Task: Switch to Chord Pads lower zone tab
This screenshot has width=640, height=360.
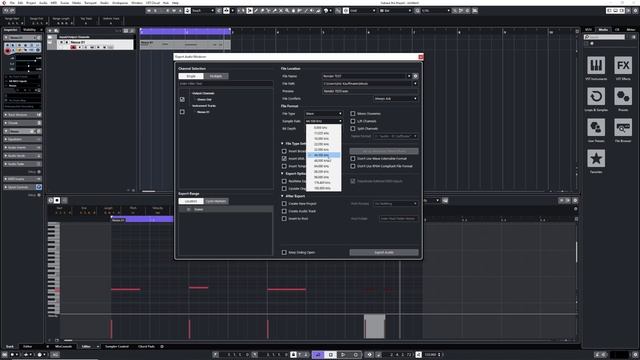Action: click(x=146, y=347)
